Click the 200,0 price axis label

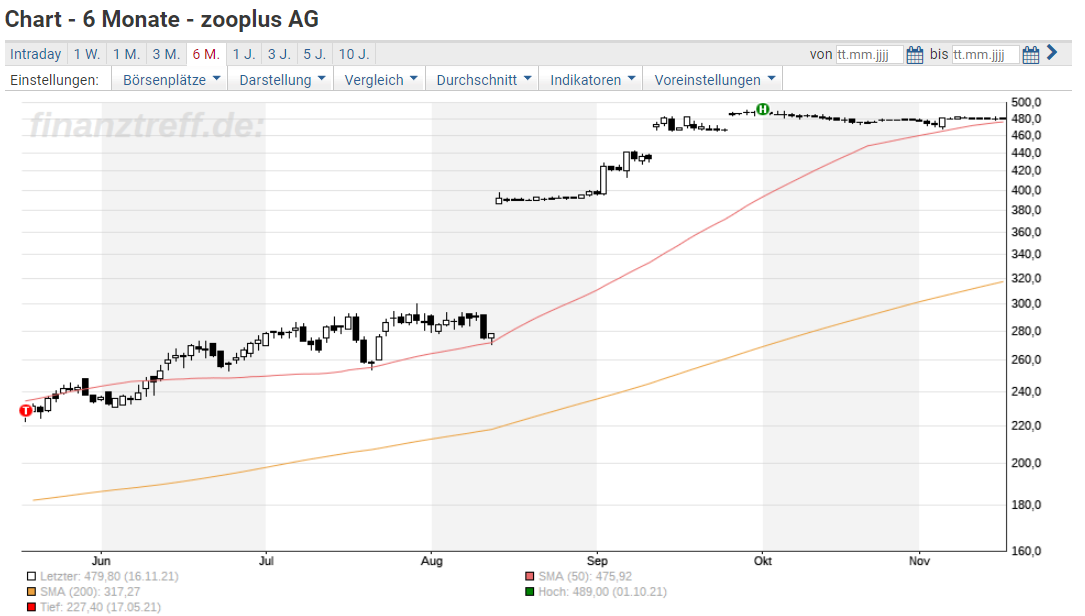(x=1026, y=463)
